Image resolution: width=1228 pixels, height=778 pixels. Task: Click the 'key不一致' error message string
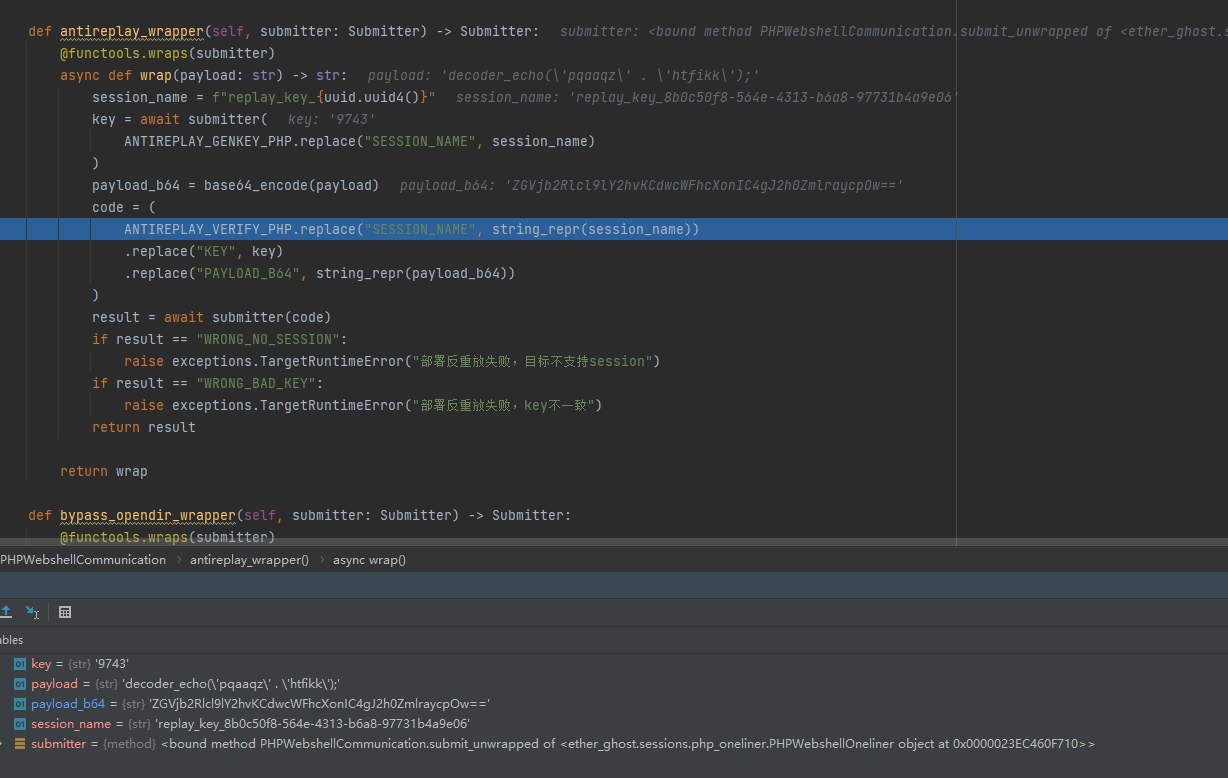point(504,405)
